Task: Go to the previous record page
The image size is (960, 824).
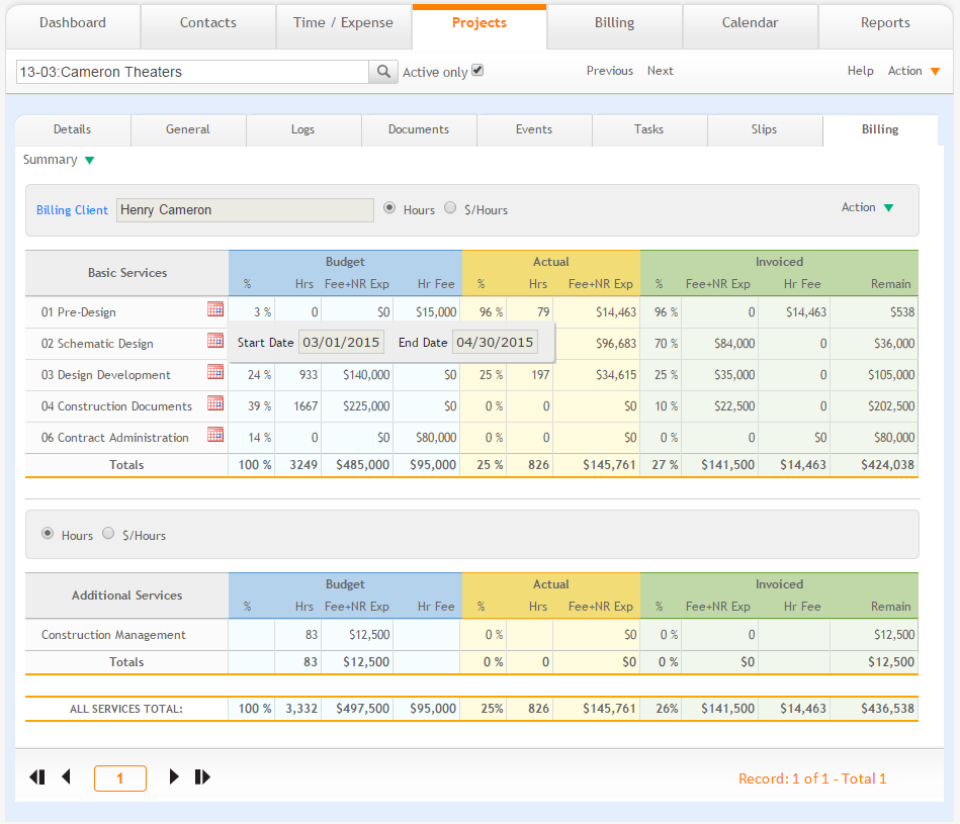Action: tap(66, 777)
